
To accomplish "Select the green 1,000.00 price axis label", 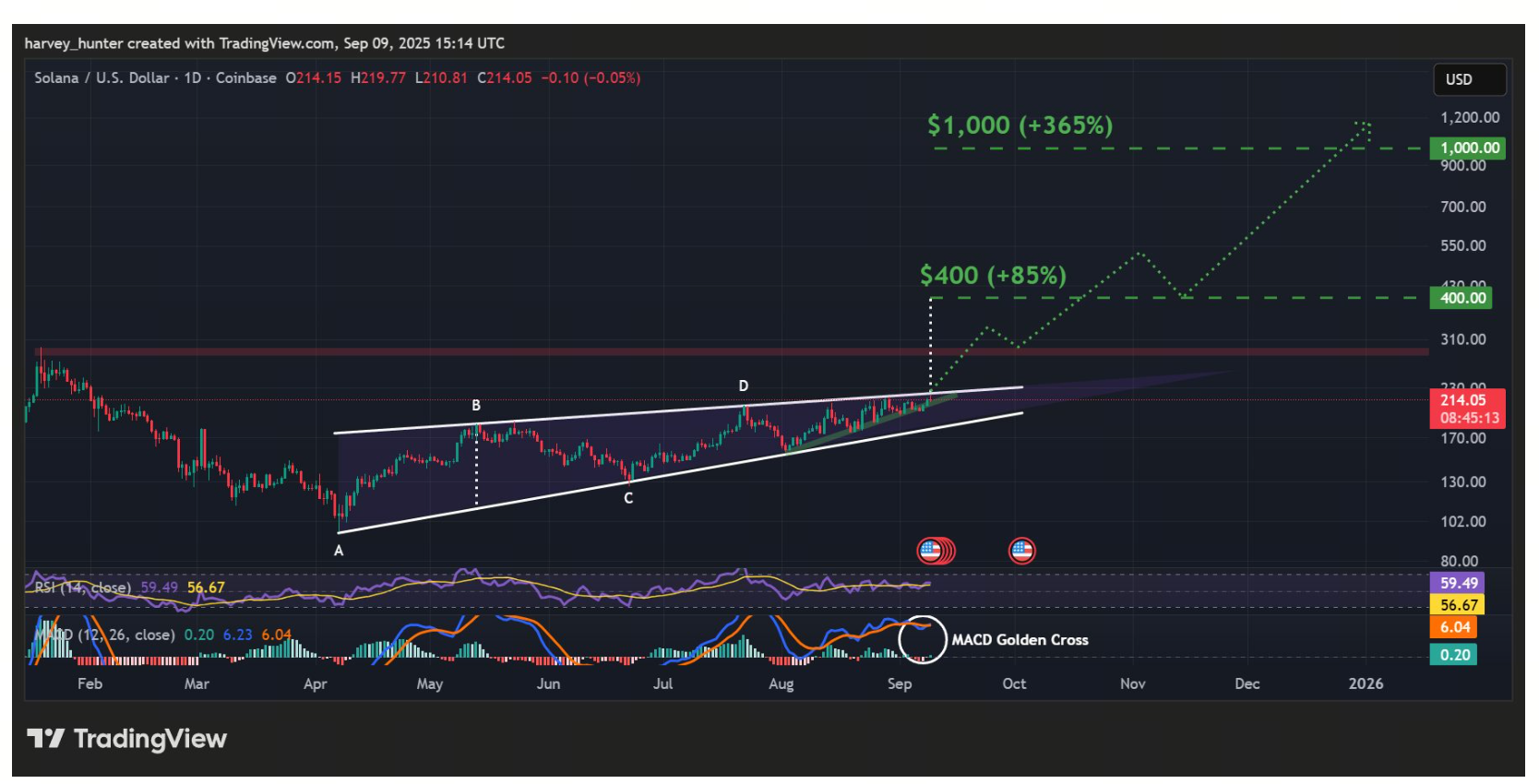I will pos(1467,148).
